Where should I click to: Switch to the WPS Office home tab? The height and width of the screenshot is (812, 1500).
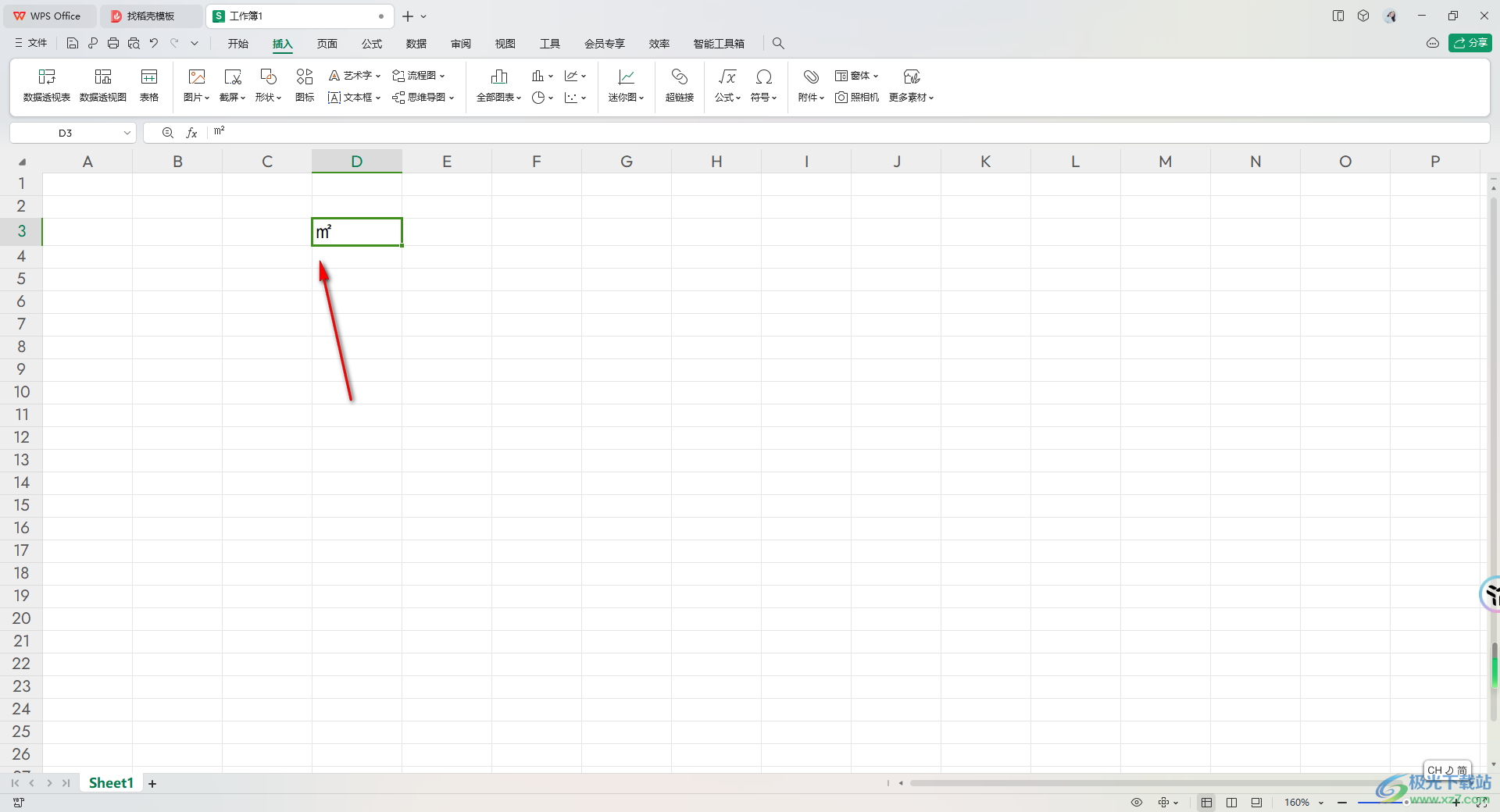point(48,16)
